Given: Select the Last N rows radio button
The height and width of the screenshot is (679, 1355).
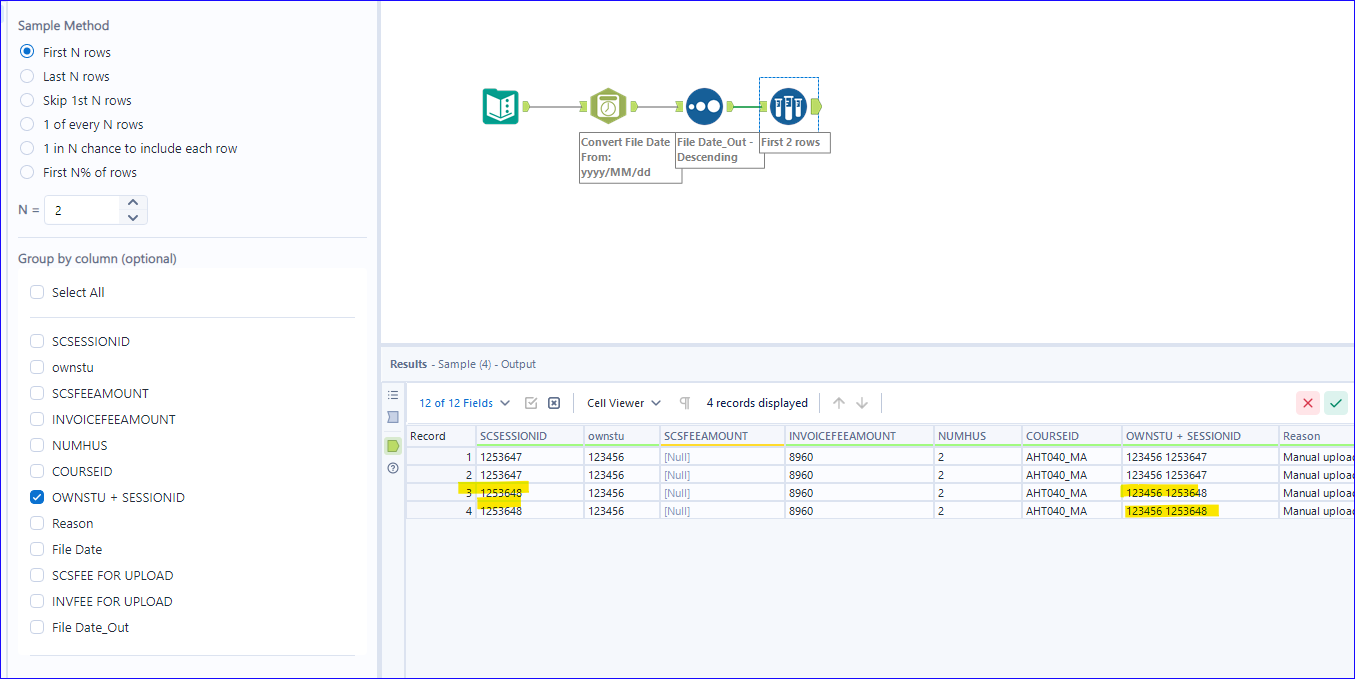Looking at the screenshot, I should point(27,76).
